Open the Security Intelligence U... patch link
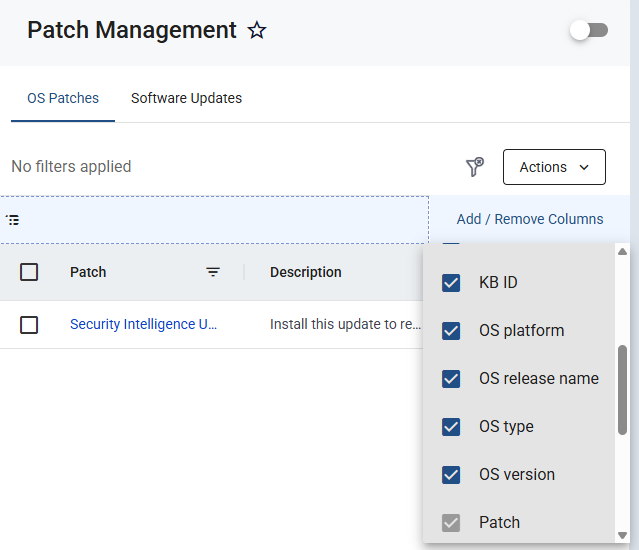This screenshot has width=639, height=550. [x=143, y=324]
